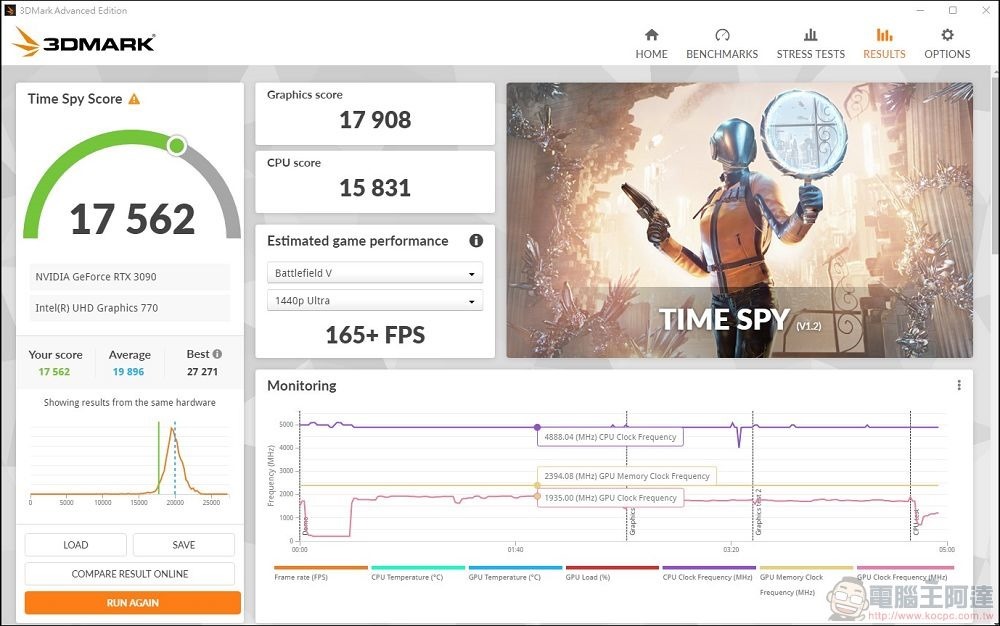Click the 3DMark logo

pos(84,42)
